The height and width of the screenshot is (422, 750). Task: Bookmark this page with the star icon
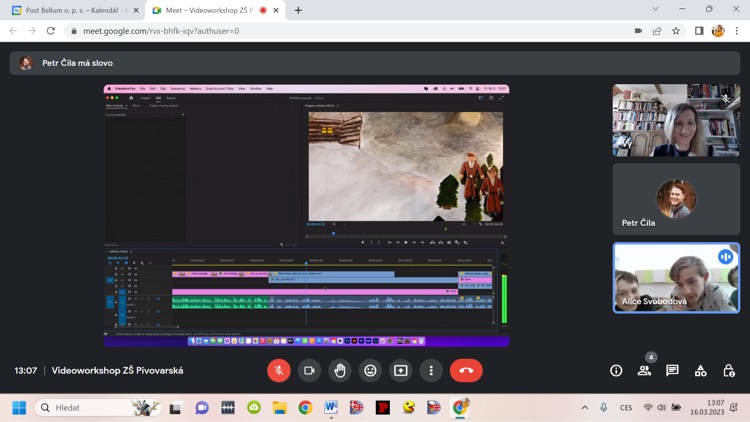tap(676, 31)
